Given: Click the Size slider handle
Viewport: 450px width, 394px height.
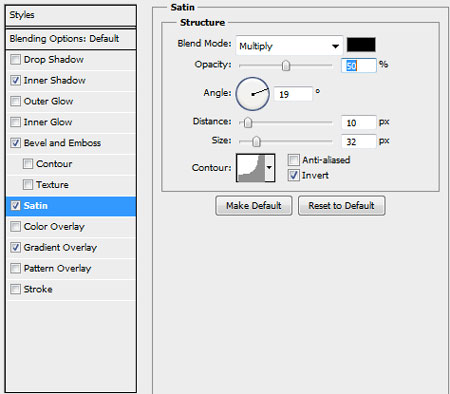Looking at the screenshot, I should (x=256, y=142).
